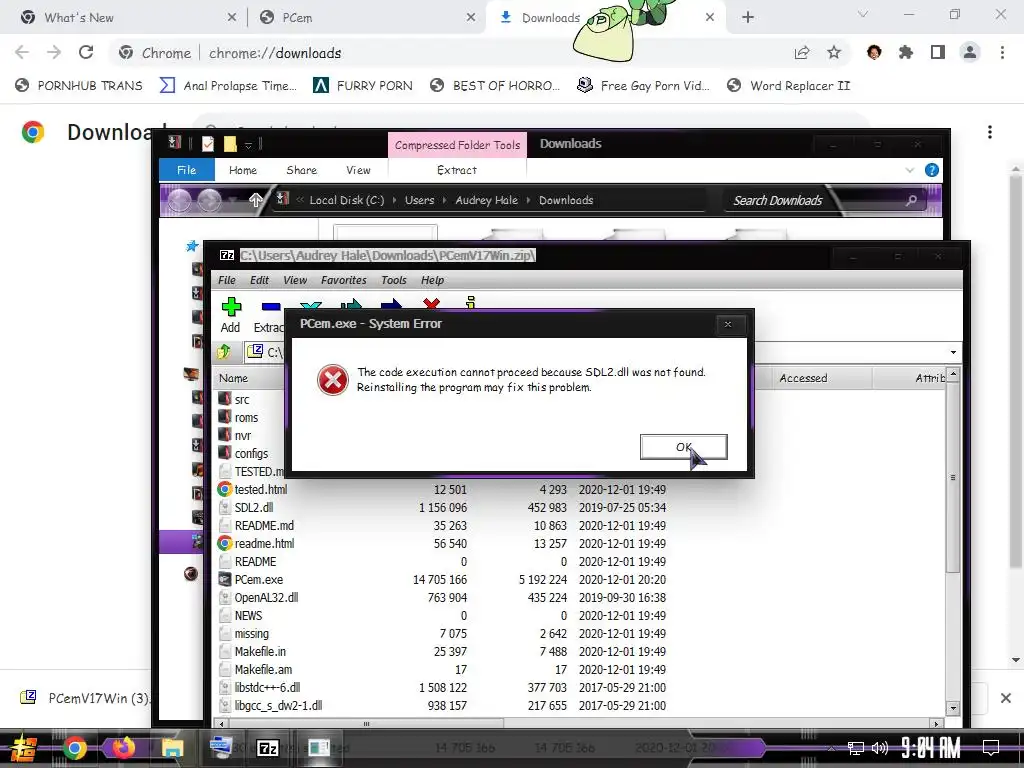Select SDL2.dll in the 7-Zip list
Viewport: 1024px width, 768px height.
coord(254,507)
